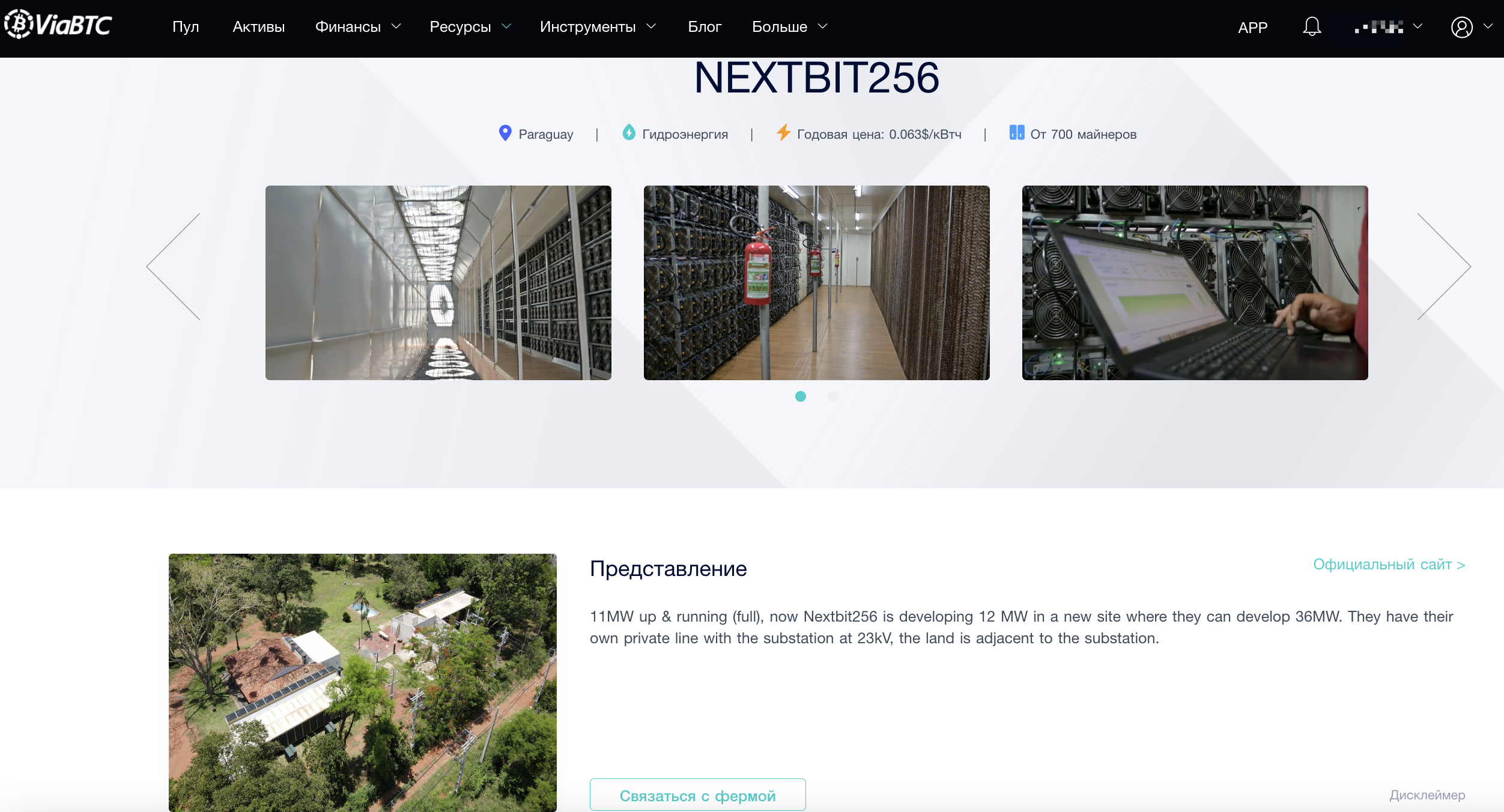Click the 11MW up & running description paragraph
Viewport: 1504px width, 812px height.
[1021, 627]
